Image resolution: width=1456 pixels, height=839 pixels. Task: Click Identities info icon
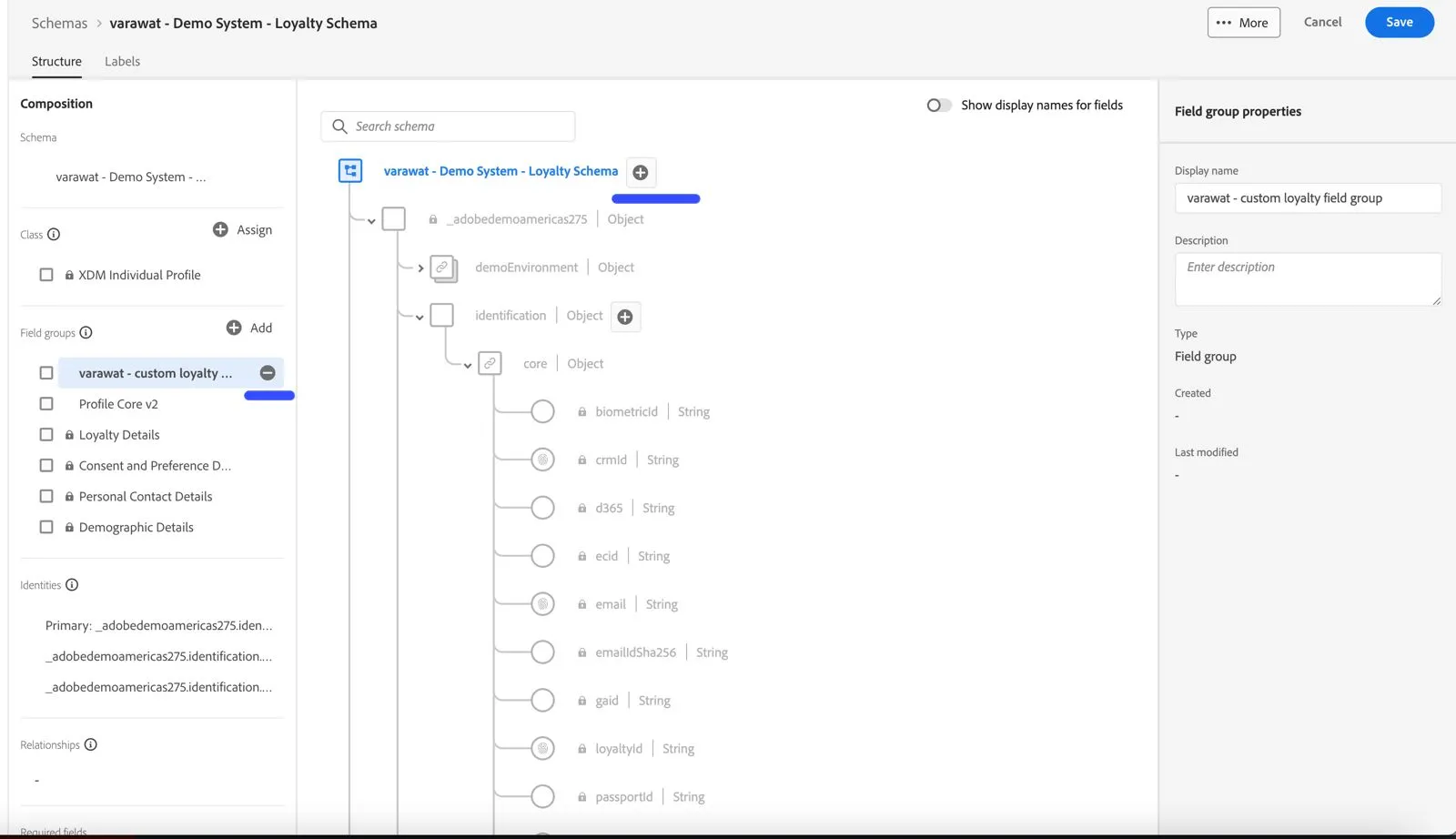pos(72,585)
